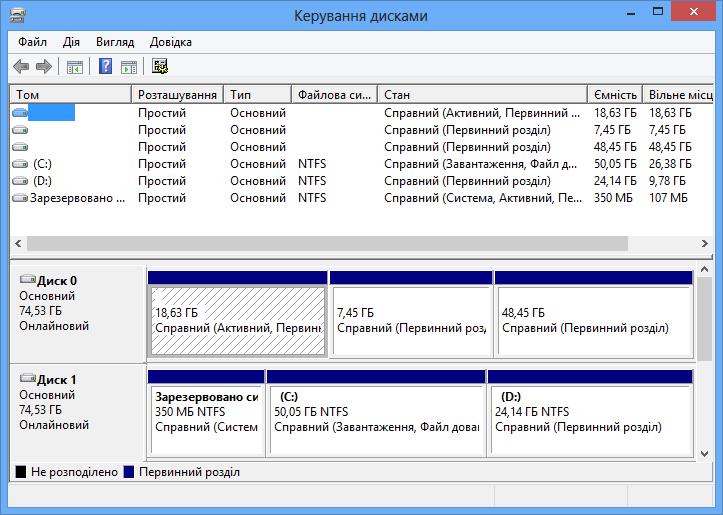Open the Довідка menu

tap(171, 42)
